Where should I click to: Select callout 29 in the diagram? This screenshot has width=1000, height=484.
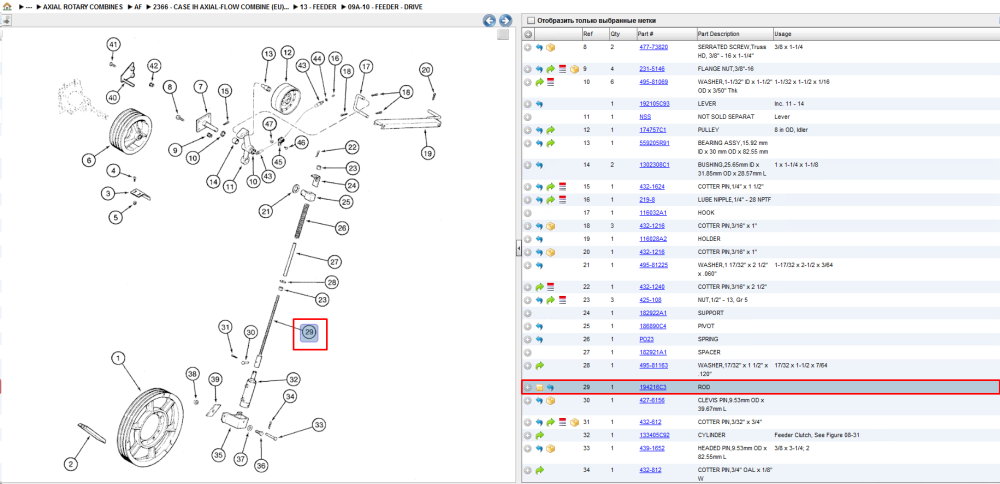pyautogui.click(x=309, y=332)
